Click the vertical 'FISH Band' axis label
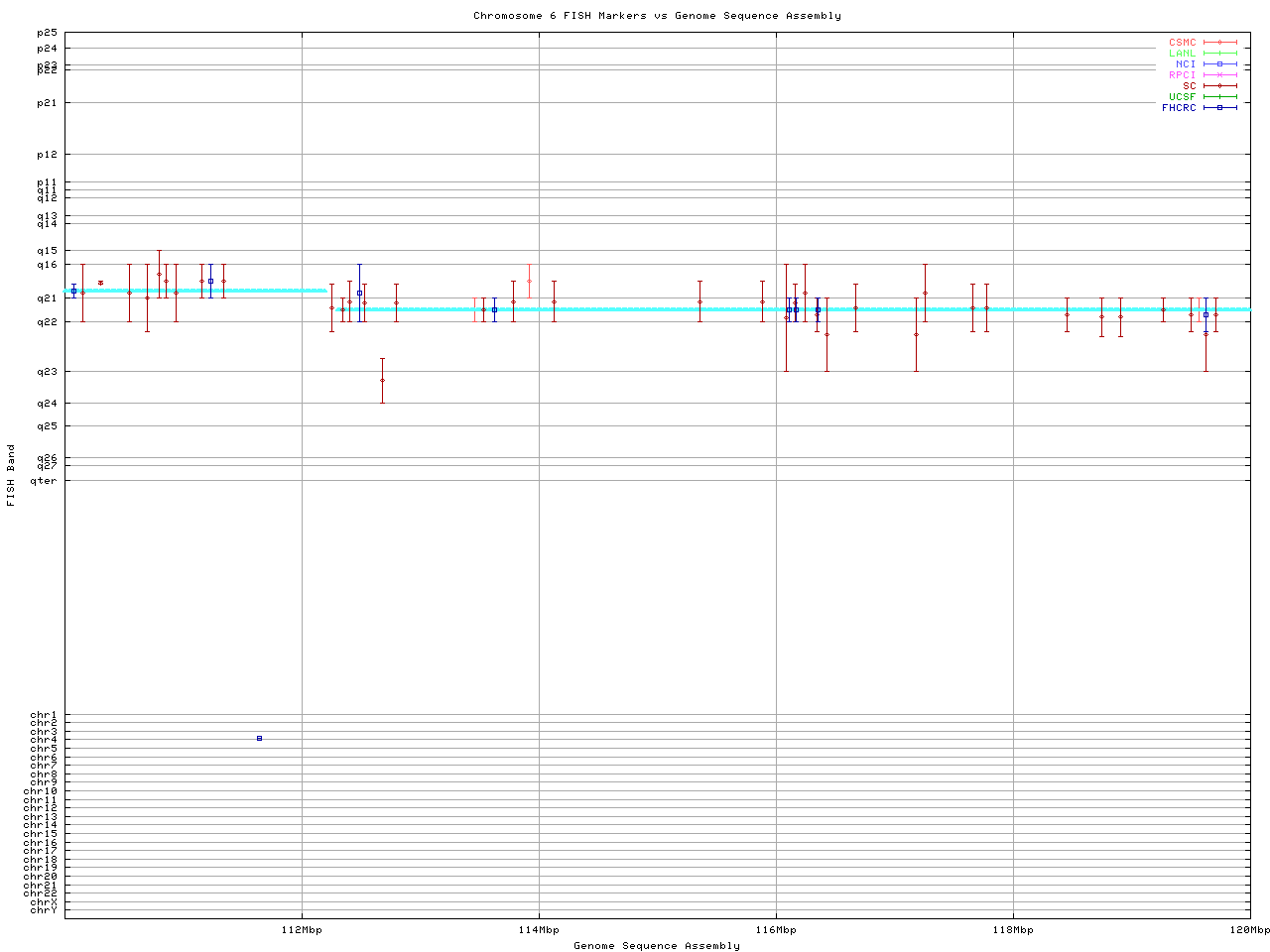The height and width of the screenshot is (952, 1270). coord(11,475)
